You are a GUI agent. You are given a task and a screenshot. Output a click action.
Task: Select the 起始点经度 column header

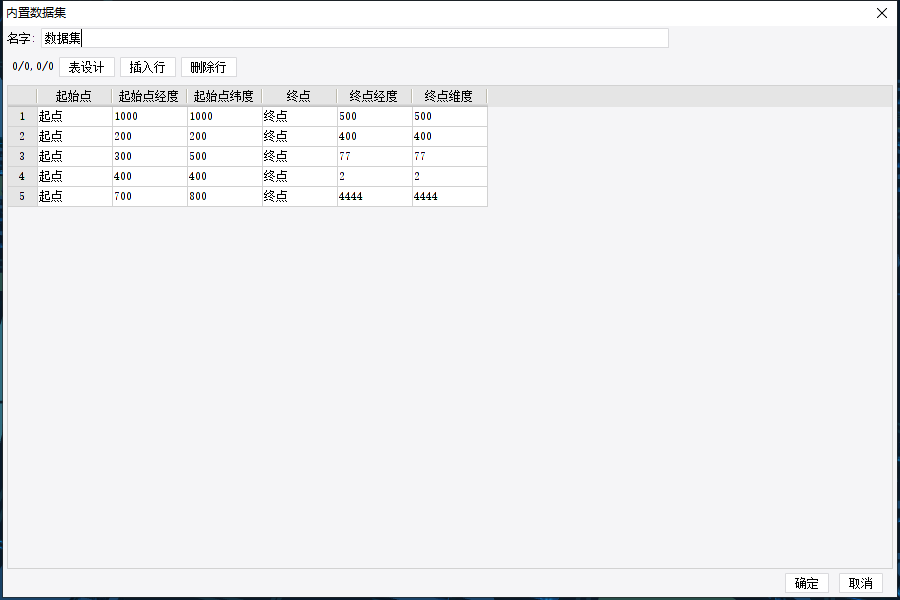coord(149,96)
